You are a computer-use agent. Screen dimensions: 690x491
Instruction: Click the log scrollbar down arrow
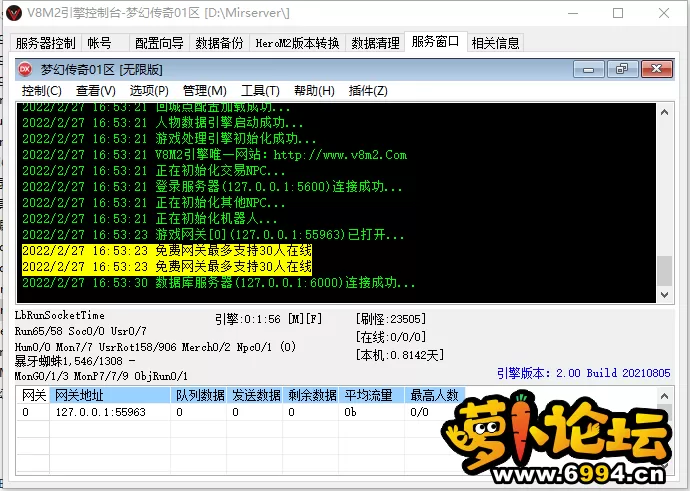click(664, 294)
